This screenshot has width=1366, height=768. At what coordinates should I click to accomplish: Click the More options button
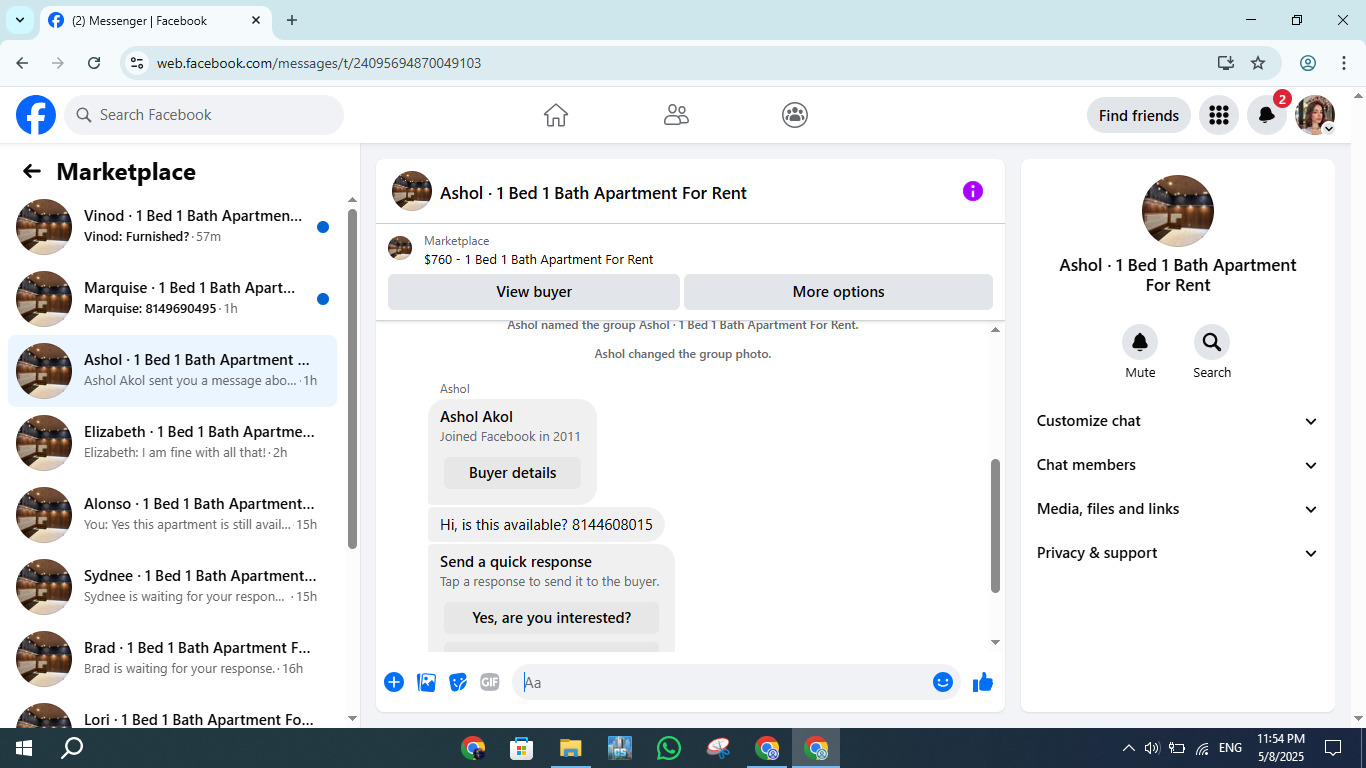838,292
